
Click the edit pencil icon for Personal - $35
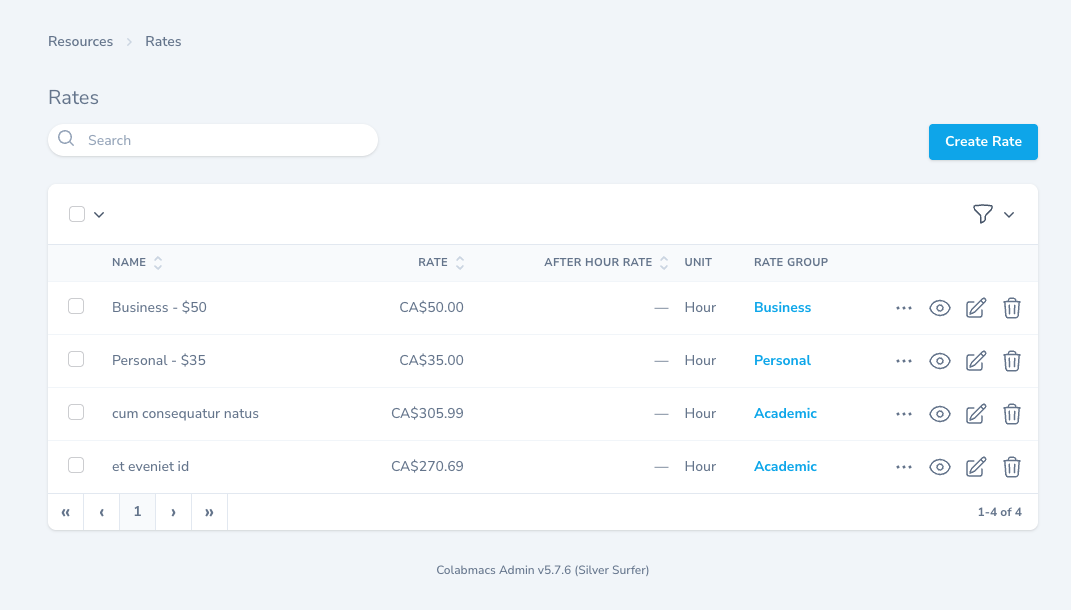(x=975, y=360)
